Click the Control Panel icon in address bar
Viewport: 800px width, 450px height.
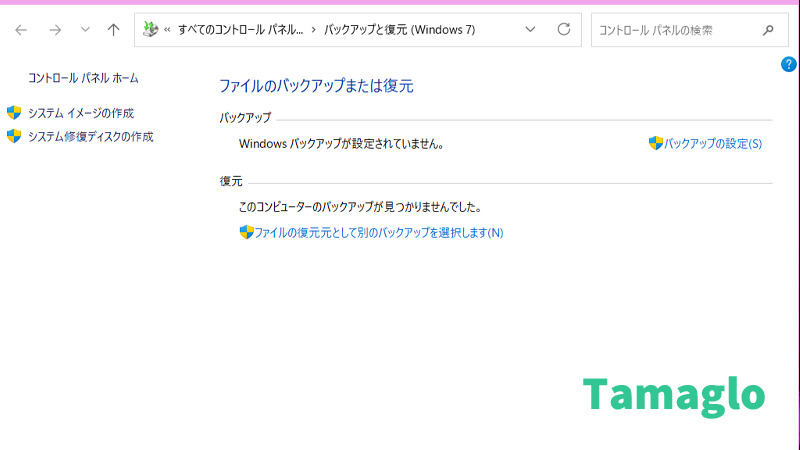click(150, 30)
